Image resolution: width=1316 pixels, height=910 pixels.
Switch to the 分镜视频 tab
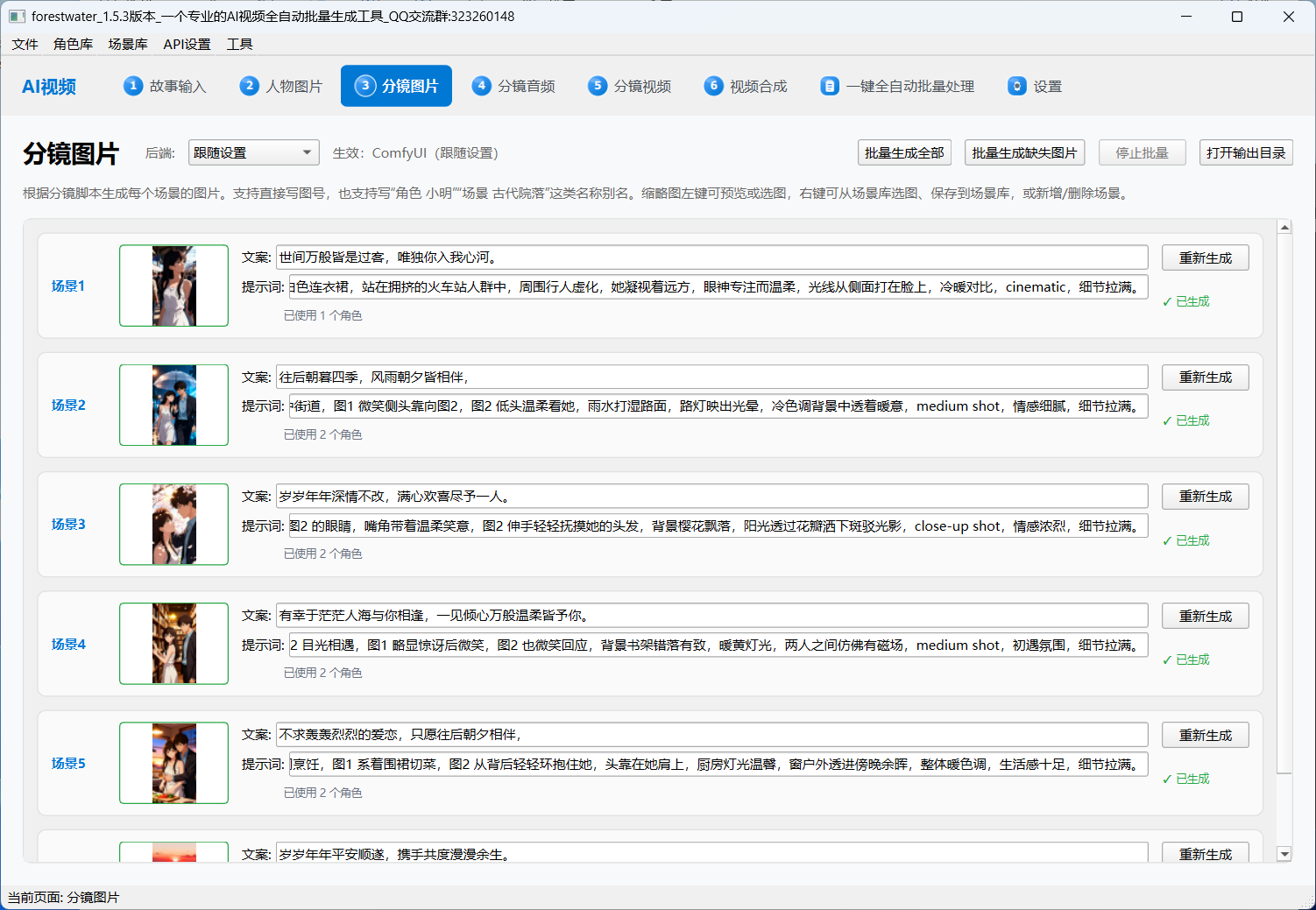tap(630, 86)
